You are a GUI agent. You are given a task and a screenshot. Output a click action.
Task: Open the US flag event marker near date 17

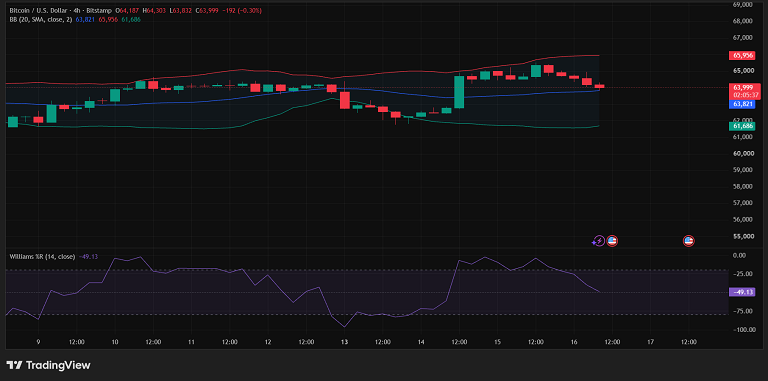(x=689, y=240)
